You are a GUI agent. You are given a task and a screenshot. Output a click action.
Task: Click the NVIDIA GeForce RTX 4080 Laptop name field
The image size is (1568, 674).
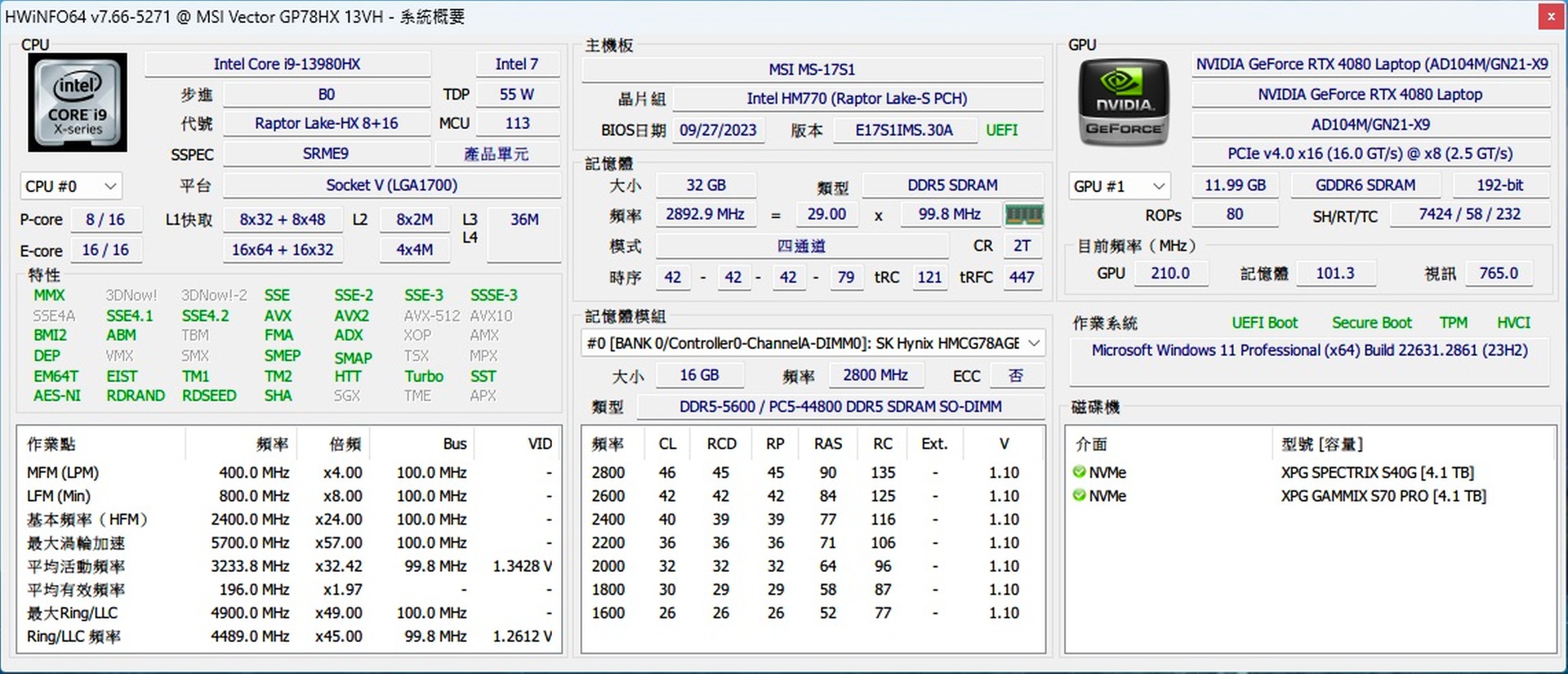tap(1370, 95)
